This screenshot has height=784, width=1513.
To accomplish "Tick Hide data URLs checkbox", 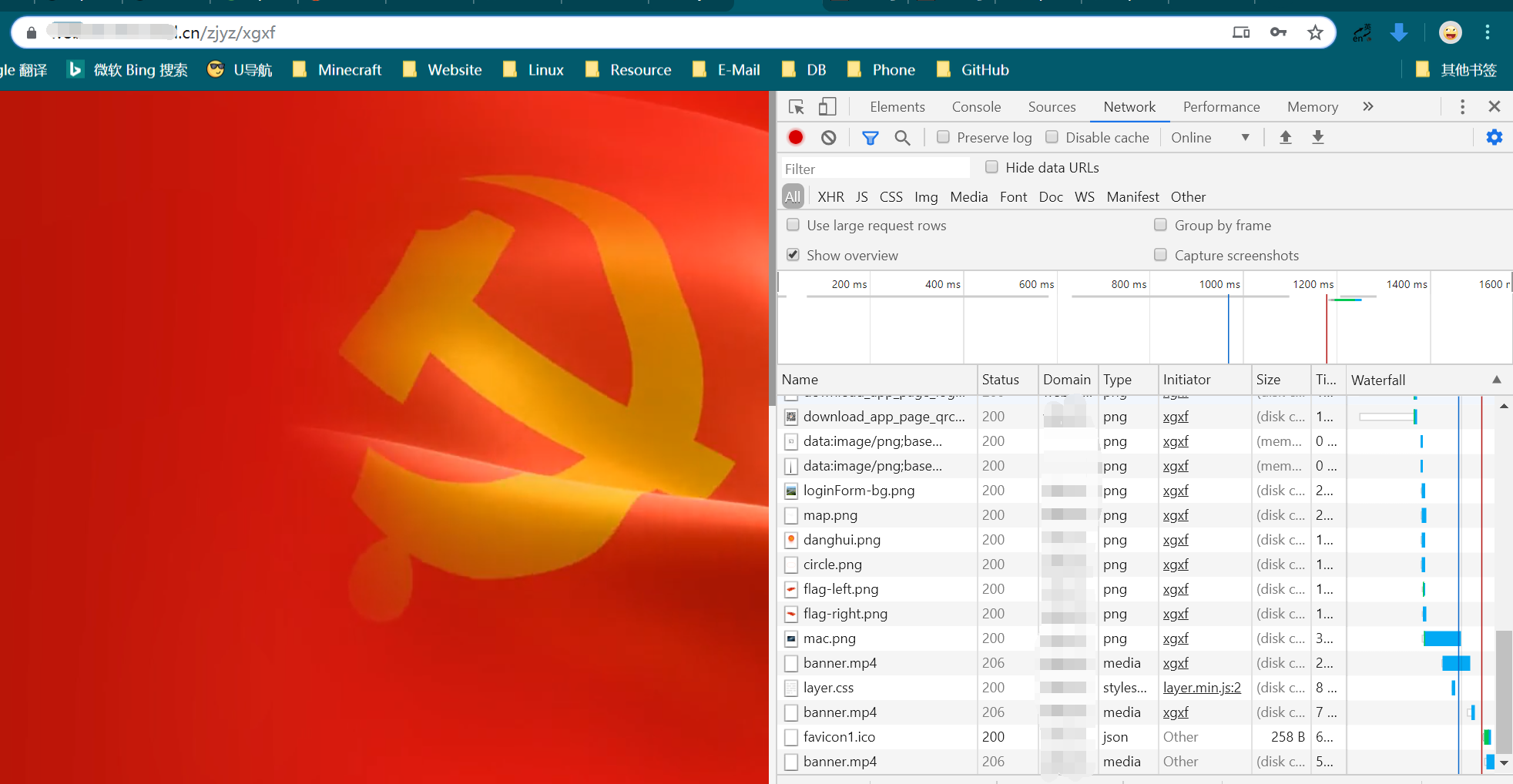I will (x=991, y=167).
